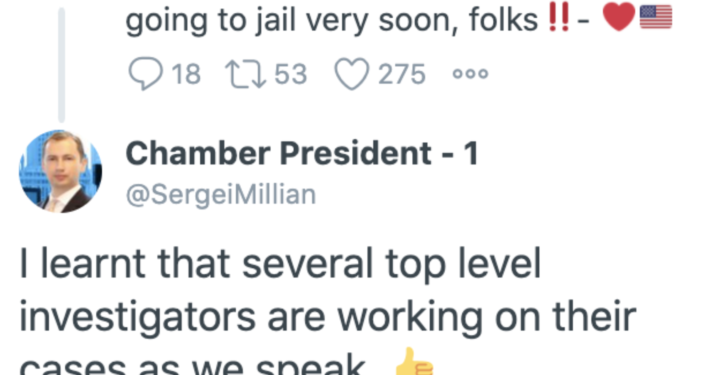Visit the @SergeiMillian handle link
The height and width of the screenshot is (375, 710).
pyautogui.click(x=221, y=195)
